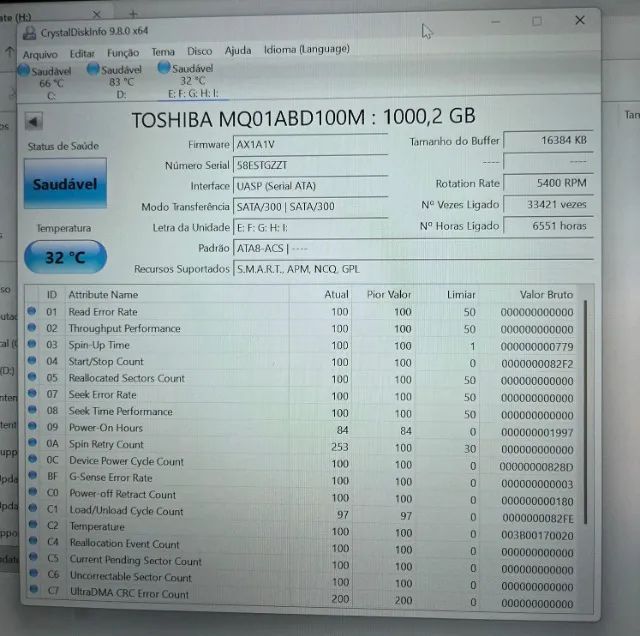
Task: Open the Editar menu
Action: [x=82, y=53]
